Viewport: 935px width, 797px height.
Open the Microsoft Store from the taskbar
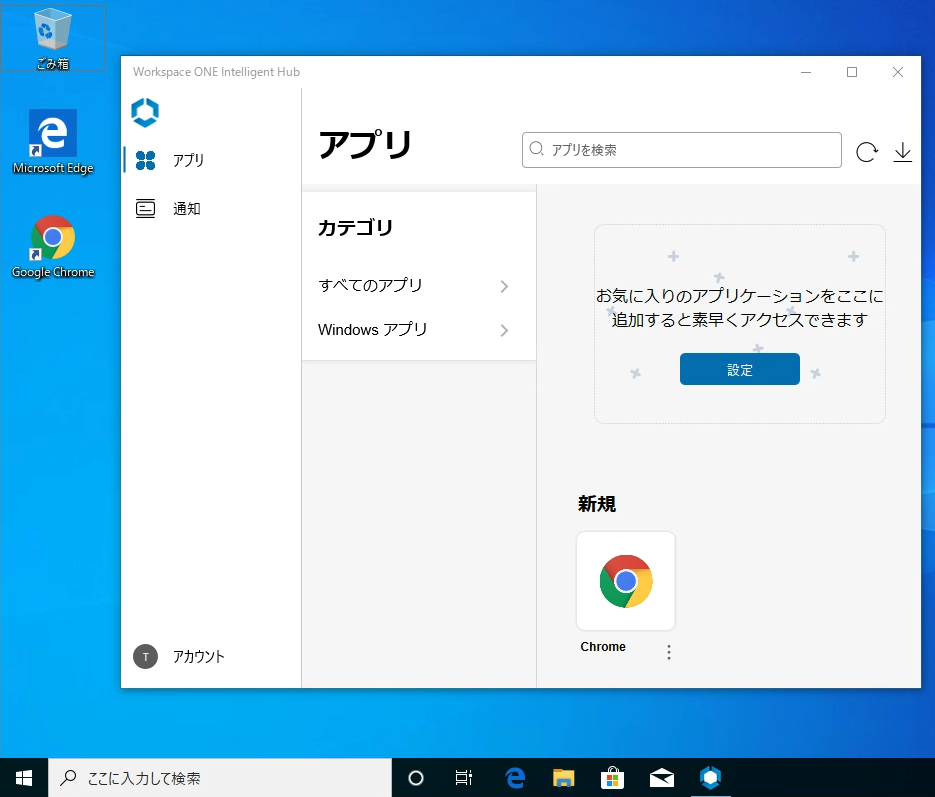coord(612,777)
